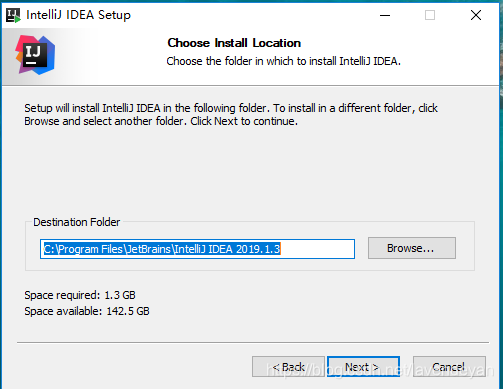The width and height of the screenshot is (503, 389).
Task: Click the "Destination Folder" group label
Action: (77, 222)
